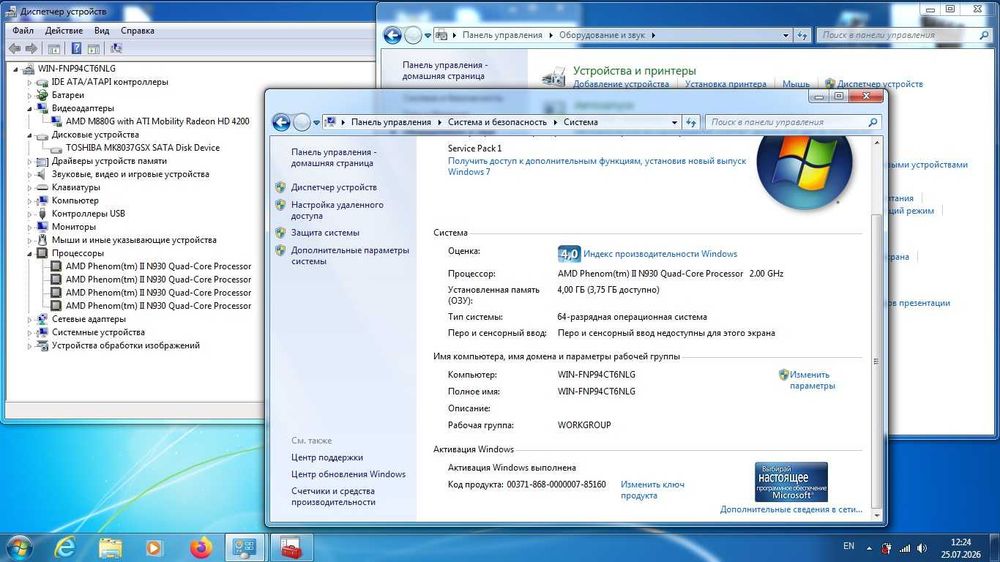Click Система и безопасность in the breadcrumb
Viewport: 1000px width, 562px height.
[x=497, y=122]
